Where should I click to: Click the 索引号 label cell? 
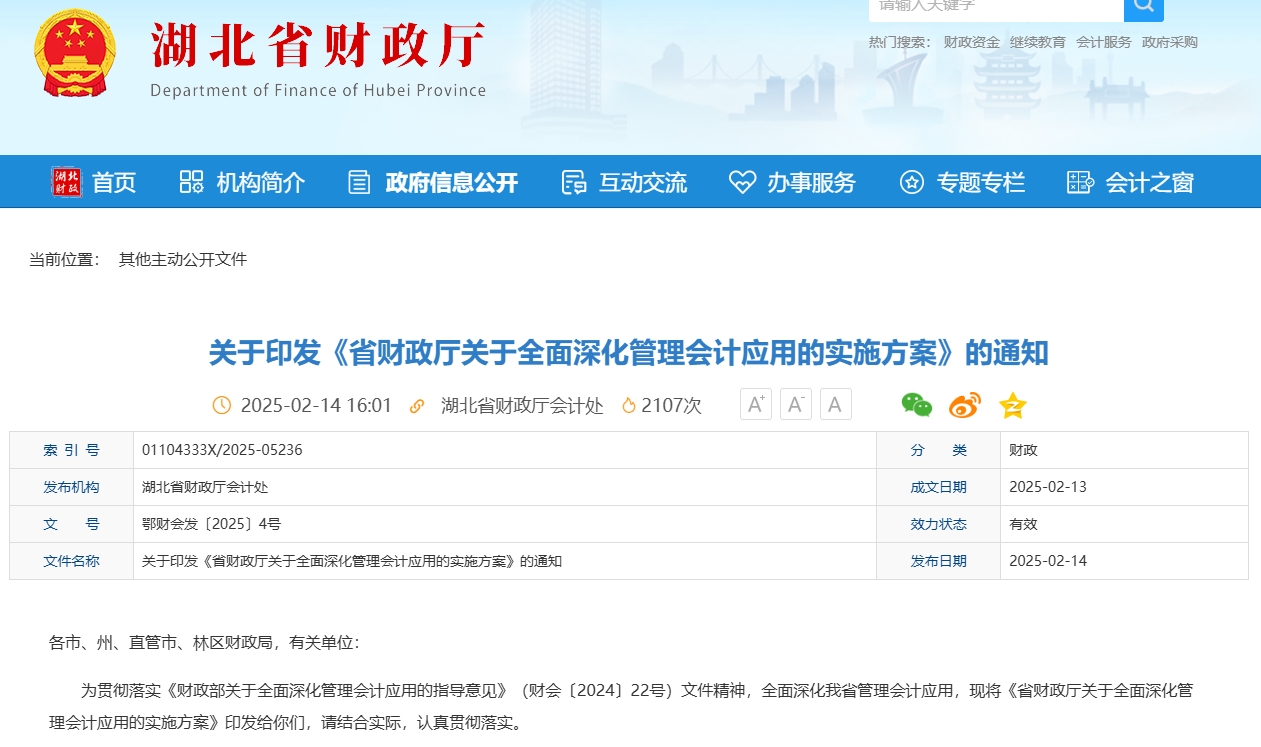[x=72, y=450]
